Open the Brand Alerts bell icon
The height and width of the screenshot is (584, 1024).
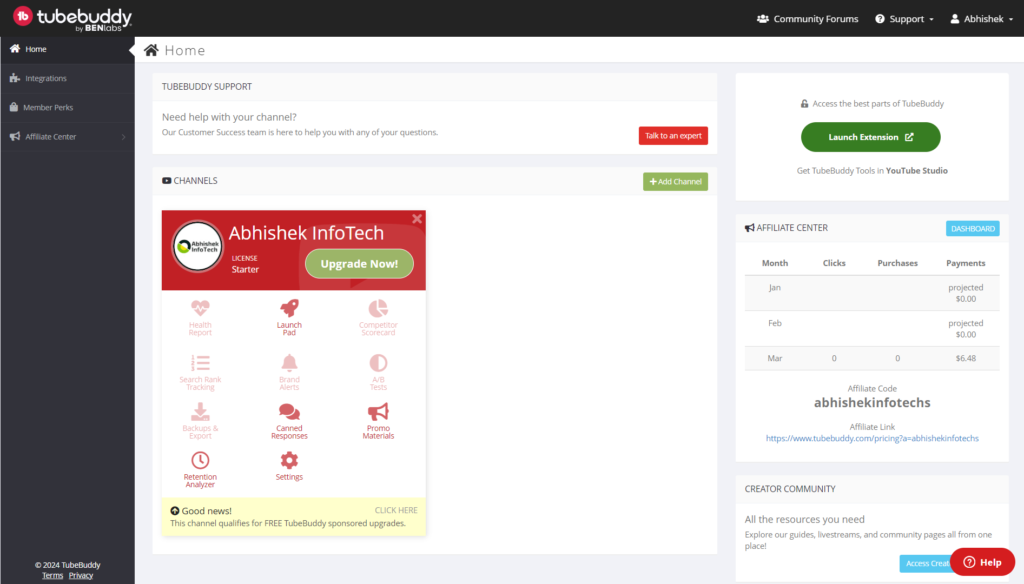click(289, 363)
